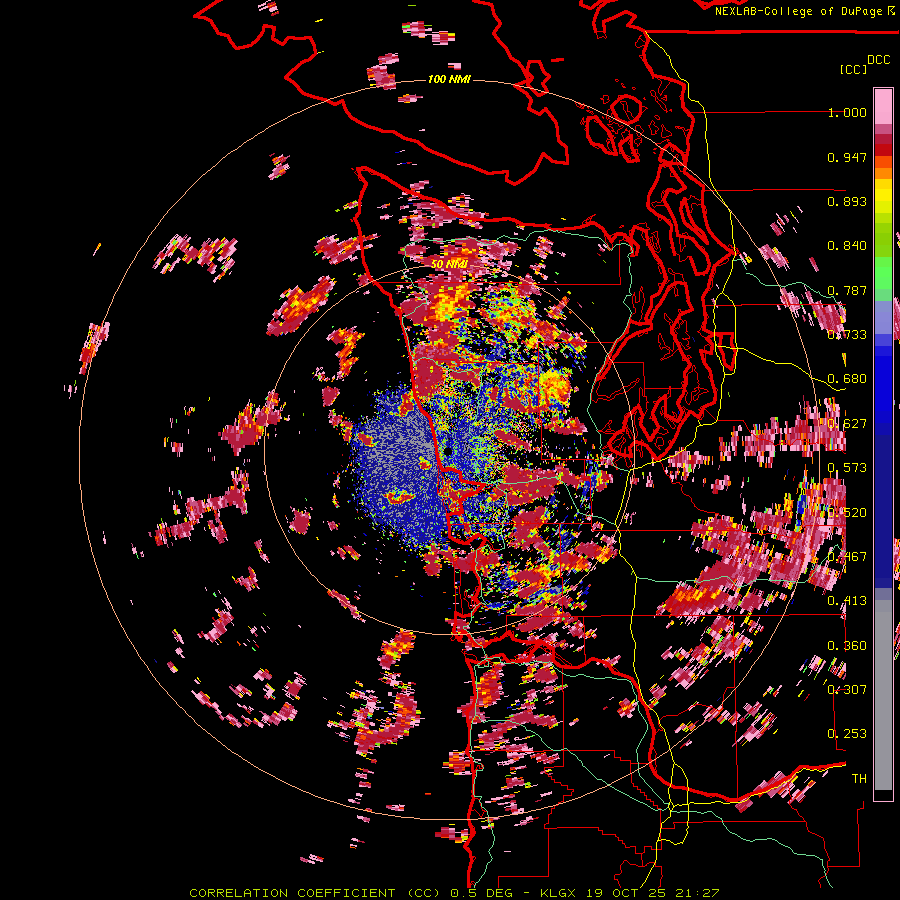Click the TH threshold label
The height and width of the screenshot is (900, 900).
coord(859,778)
